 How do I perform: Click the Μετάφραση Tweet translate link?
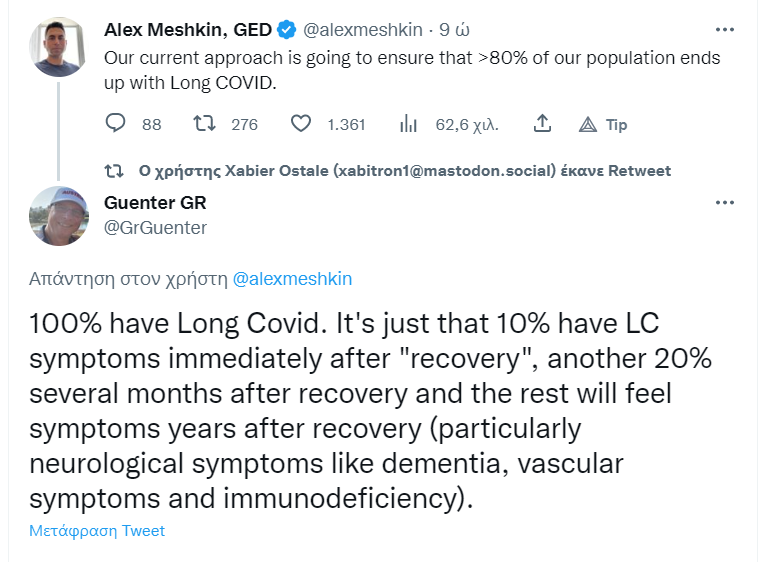point(97,531)
